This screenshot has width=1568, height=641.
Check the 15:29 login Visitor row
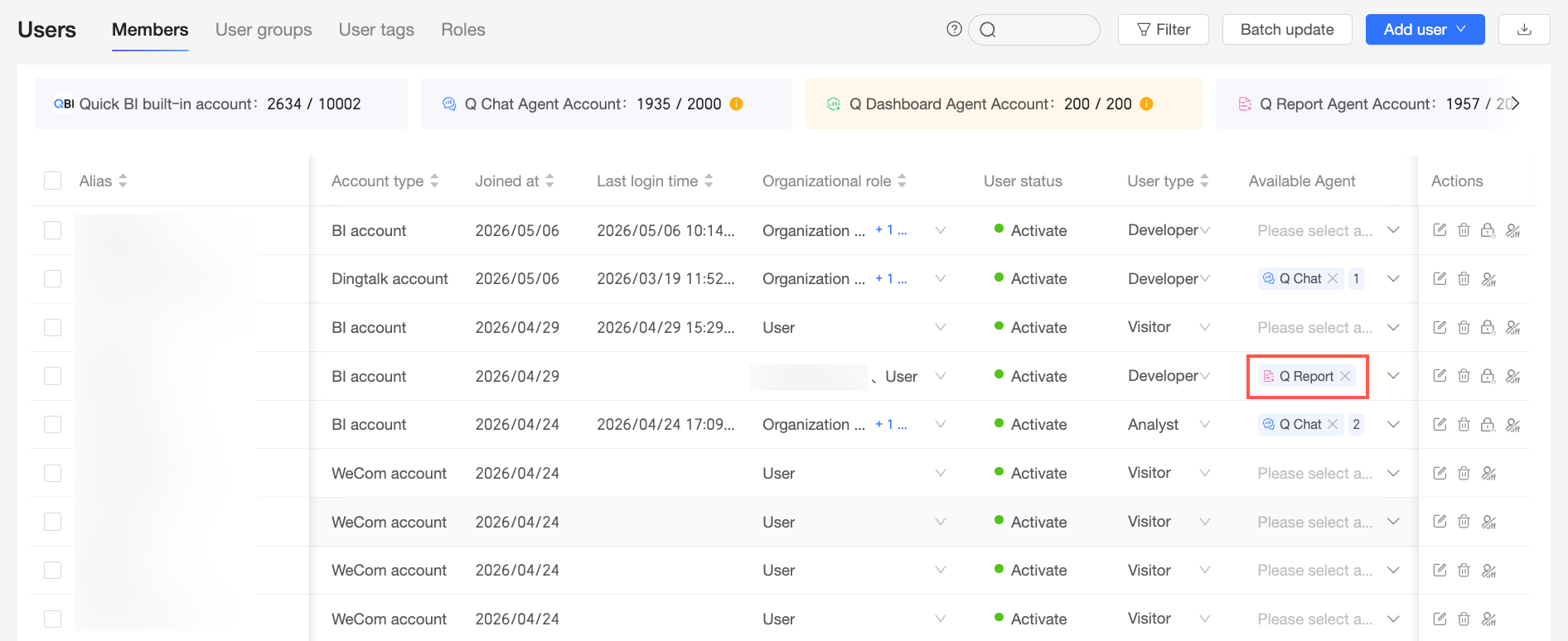click(x=52, y=327)
